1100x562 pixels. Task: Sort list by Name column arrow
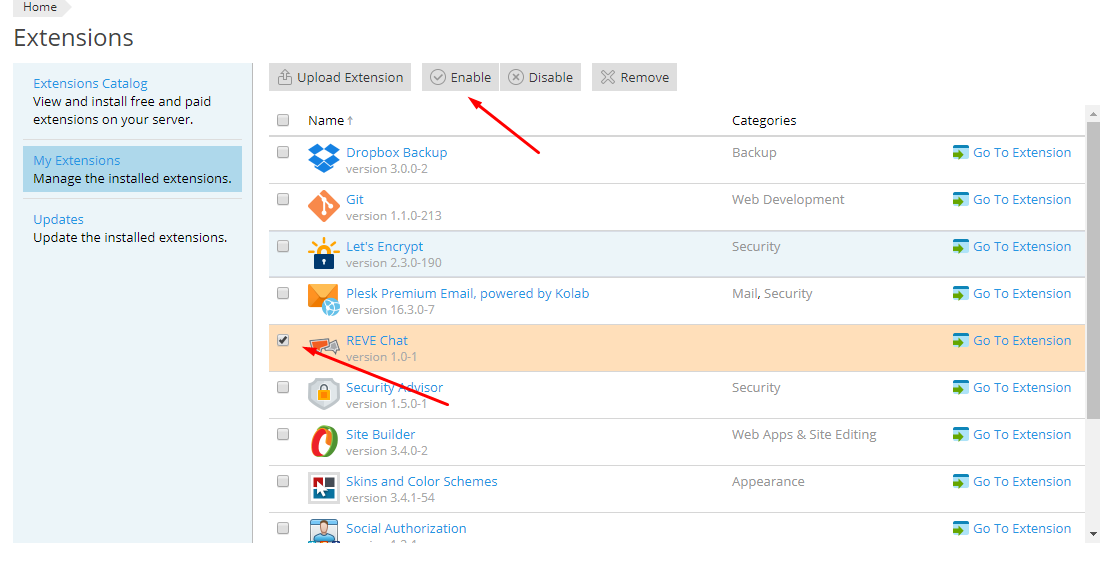[350, 121]
